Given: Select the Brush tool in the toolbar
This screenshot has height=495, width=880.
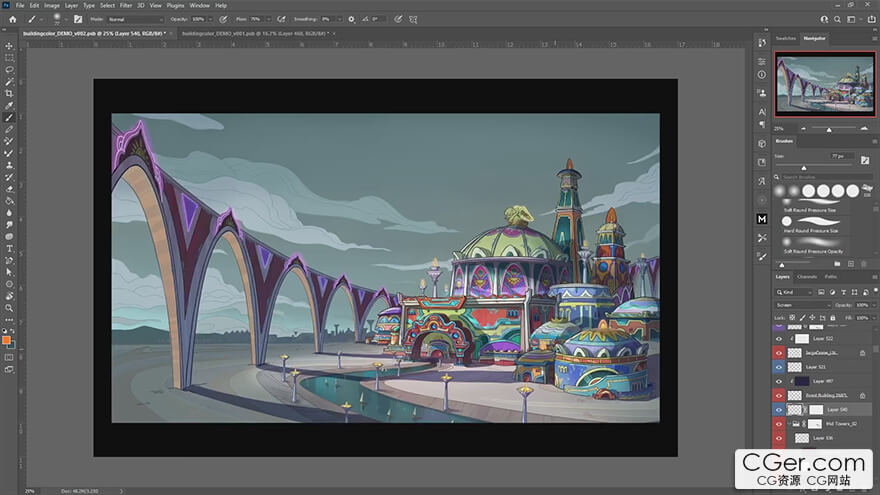Looking at the screenshot, I should click(9, 117).
